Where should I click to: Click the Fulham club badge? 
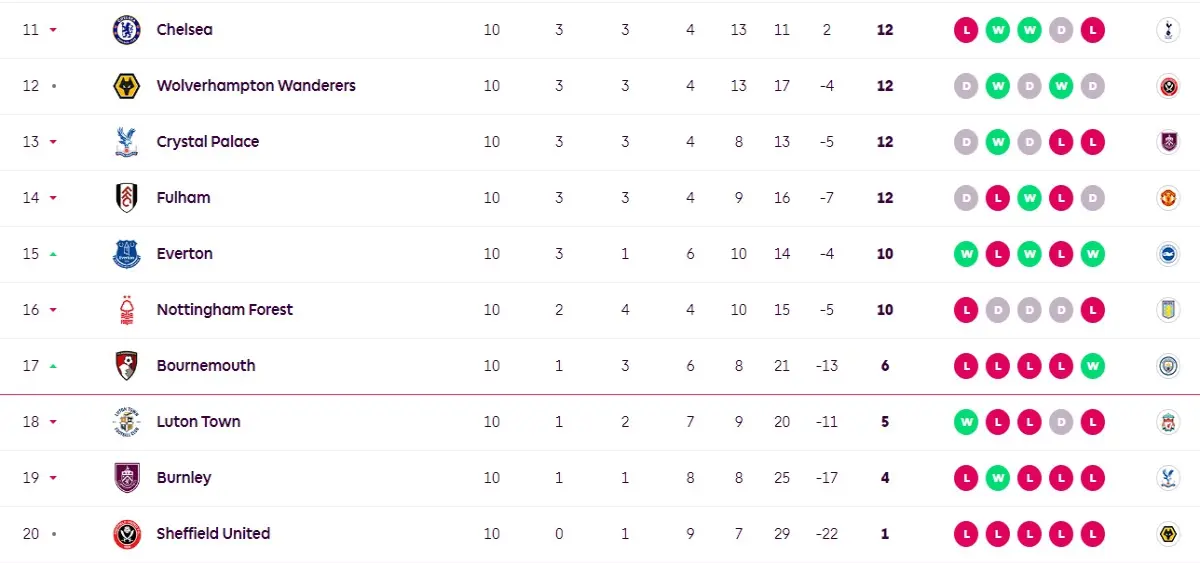tap(127, 198)
